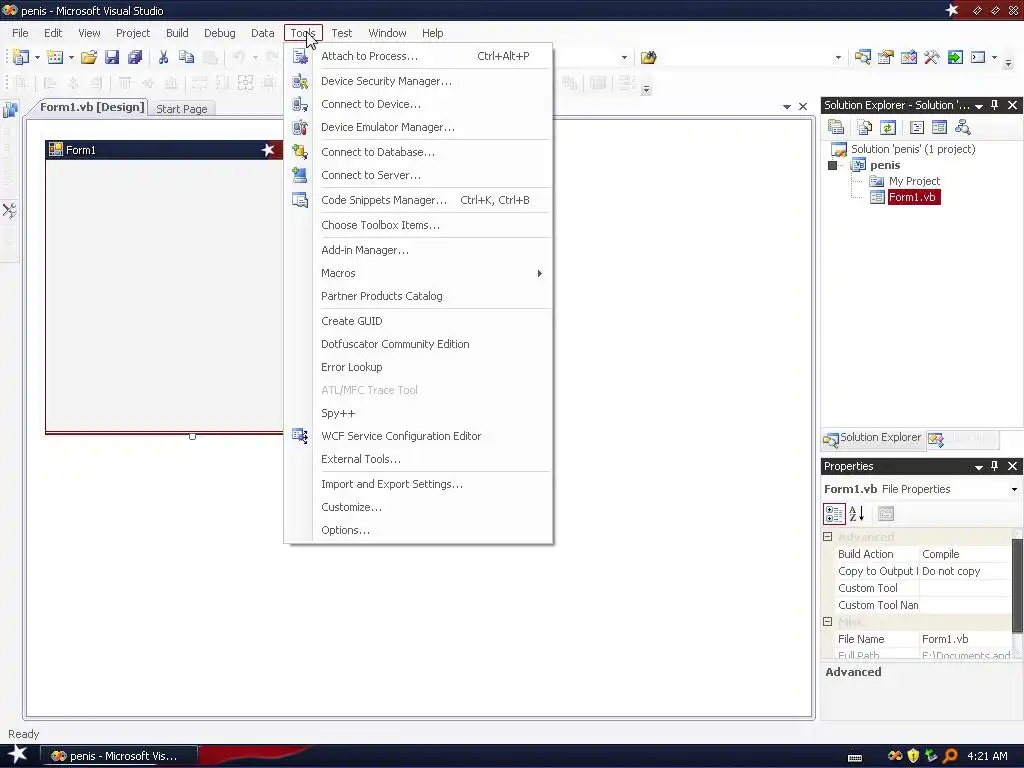Choose Options in the Tools menu
The width and height of the screenshot is (1024, 768).
click(x=419, y=530)
